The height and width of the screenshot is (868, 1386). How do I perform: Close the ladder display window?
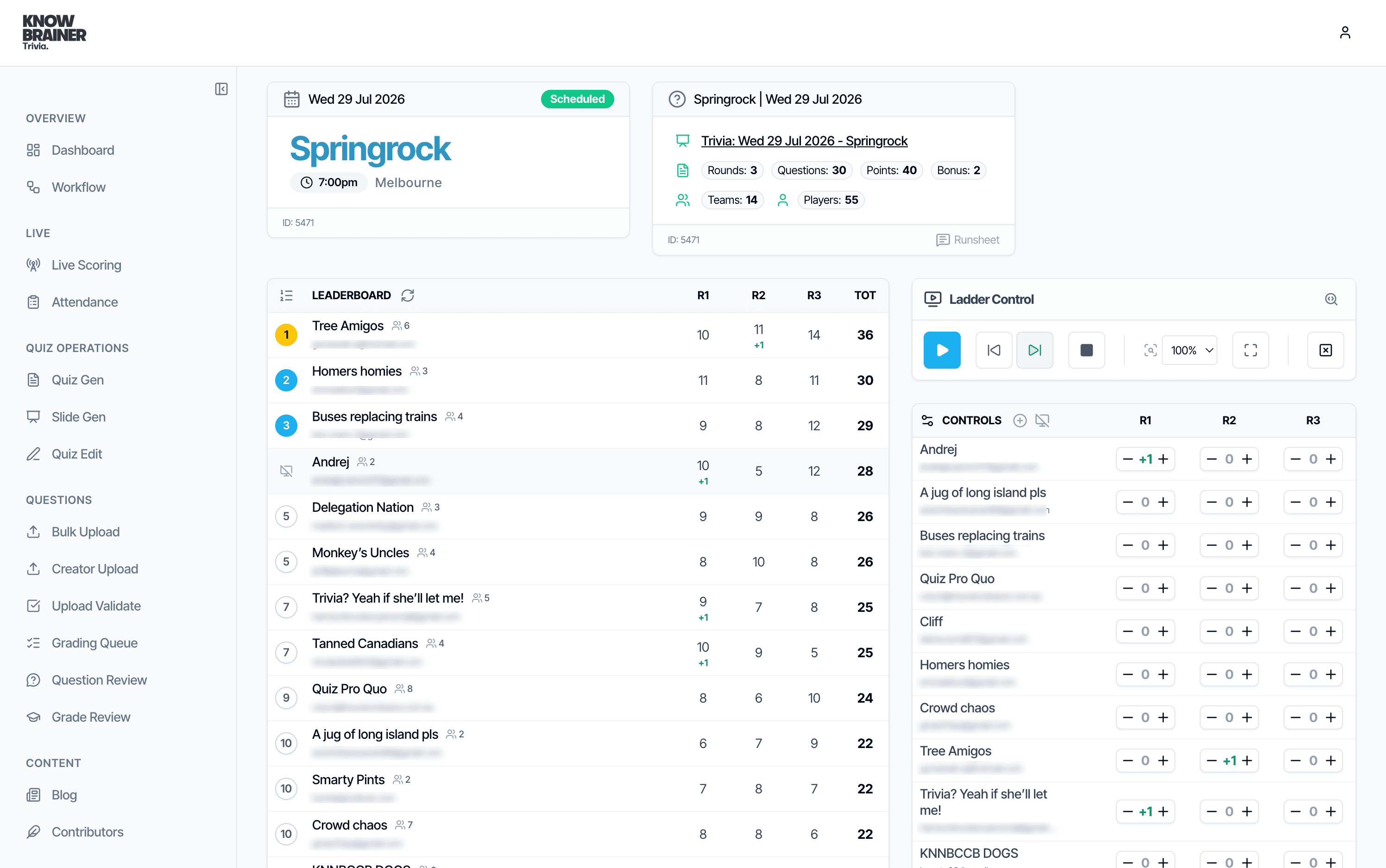tap(1325, 350)
